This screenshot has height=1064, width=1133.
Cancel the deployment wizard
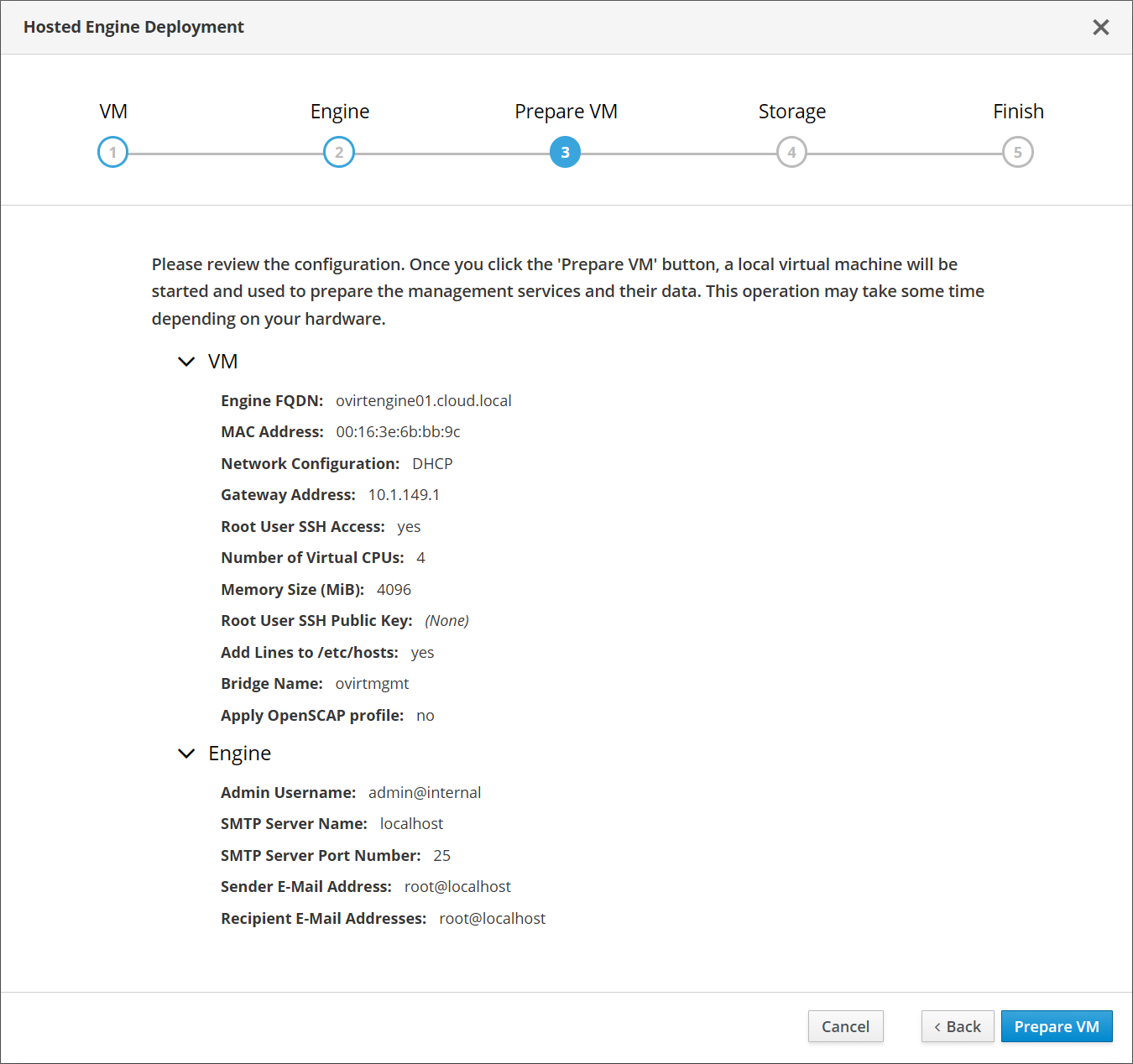point(845,1026)
